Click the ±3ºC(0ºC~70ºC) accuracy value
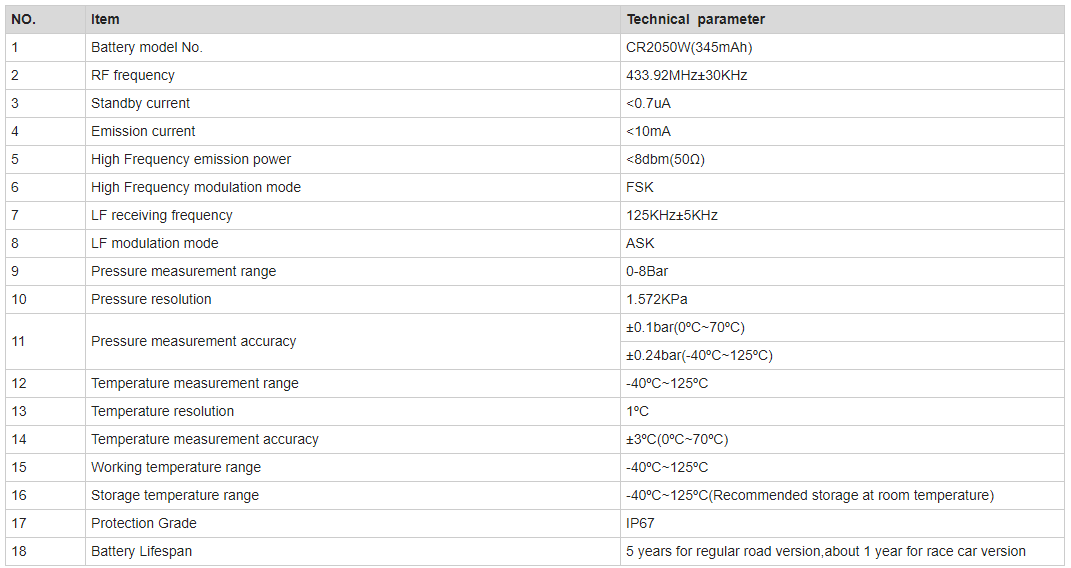Viewport: 1071px width, 568px height. pyautogui.click(x=677, y=439)
